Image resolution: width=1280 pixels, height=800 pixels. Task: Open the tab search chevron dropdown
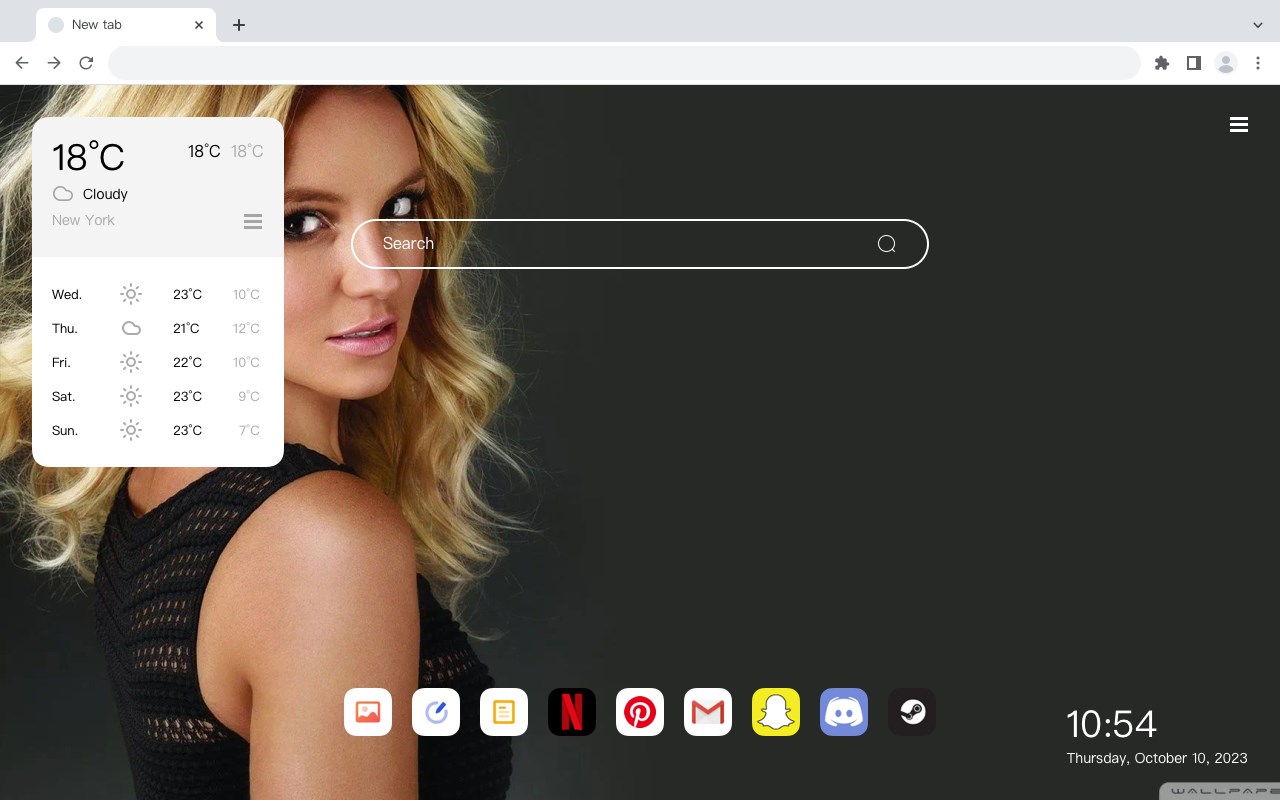click(1258, 24)
